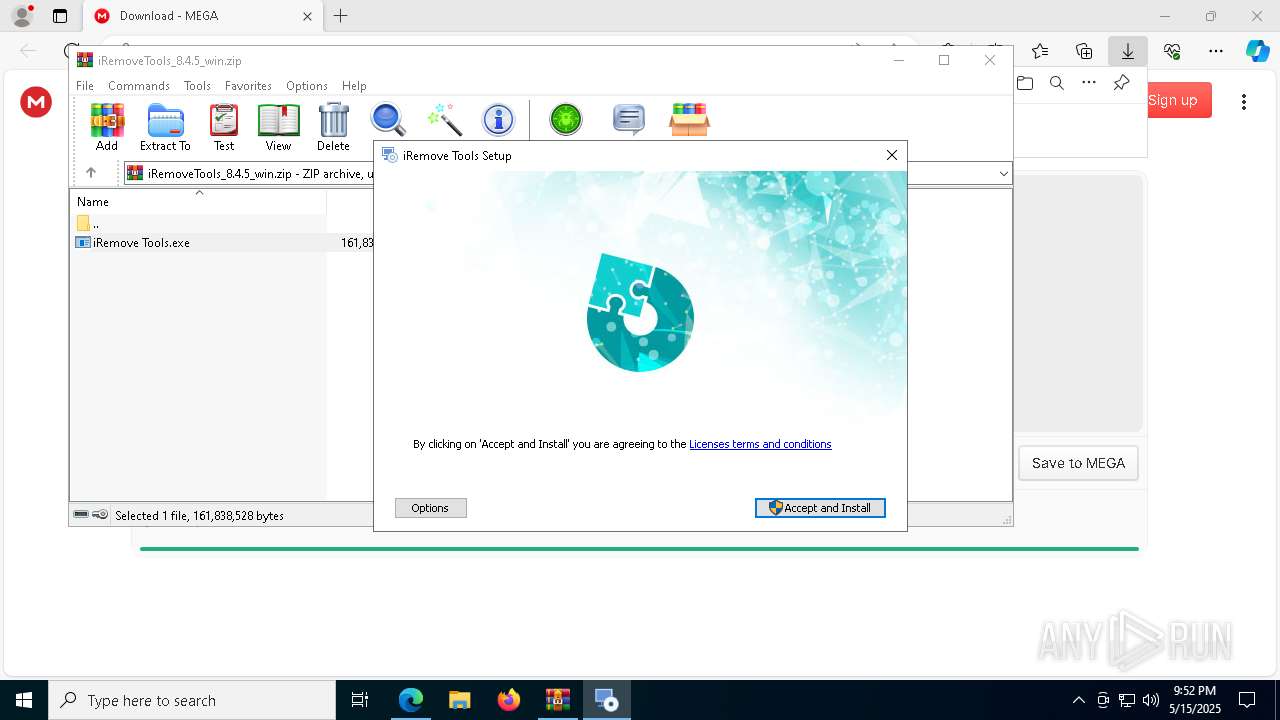This screenshot has height=720, width=1280.
Task: Open the volume control in tray
Action: (x=1151, y=700)
